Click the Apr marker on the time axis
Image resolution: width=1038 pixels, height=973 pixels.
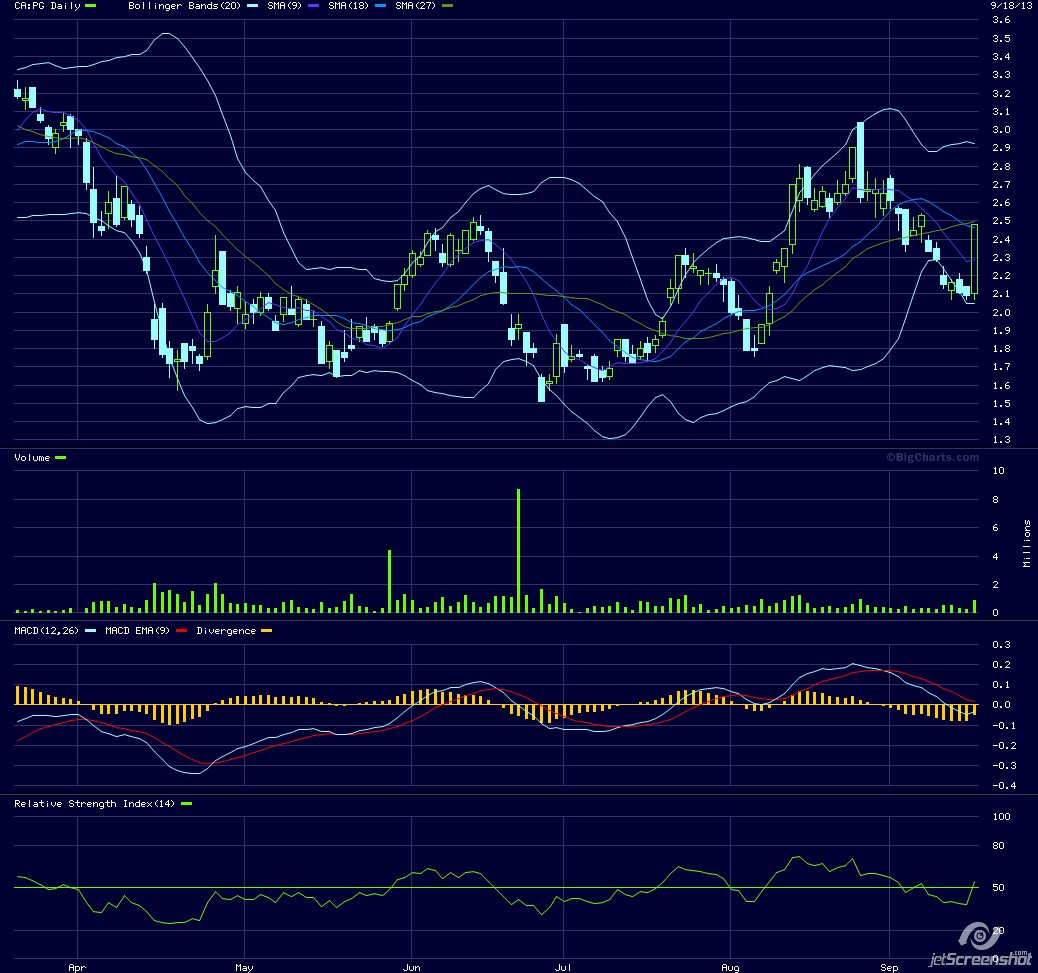pos(77,968)
